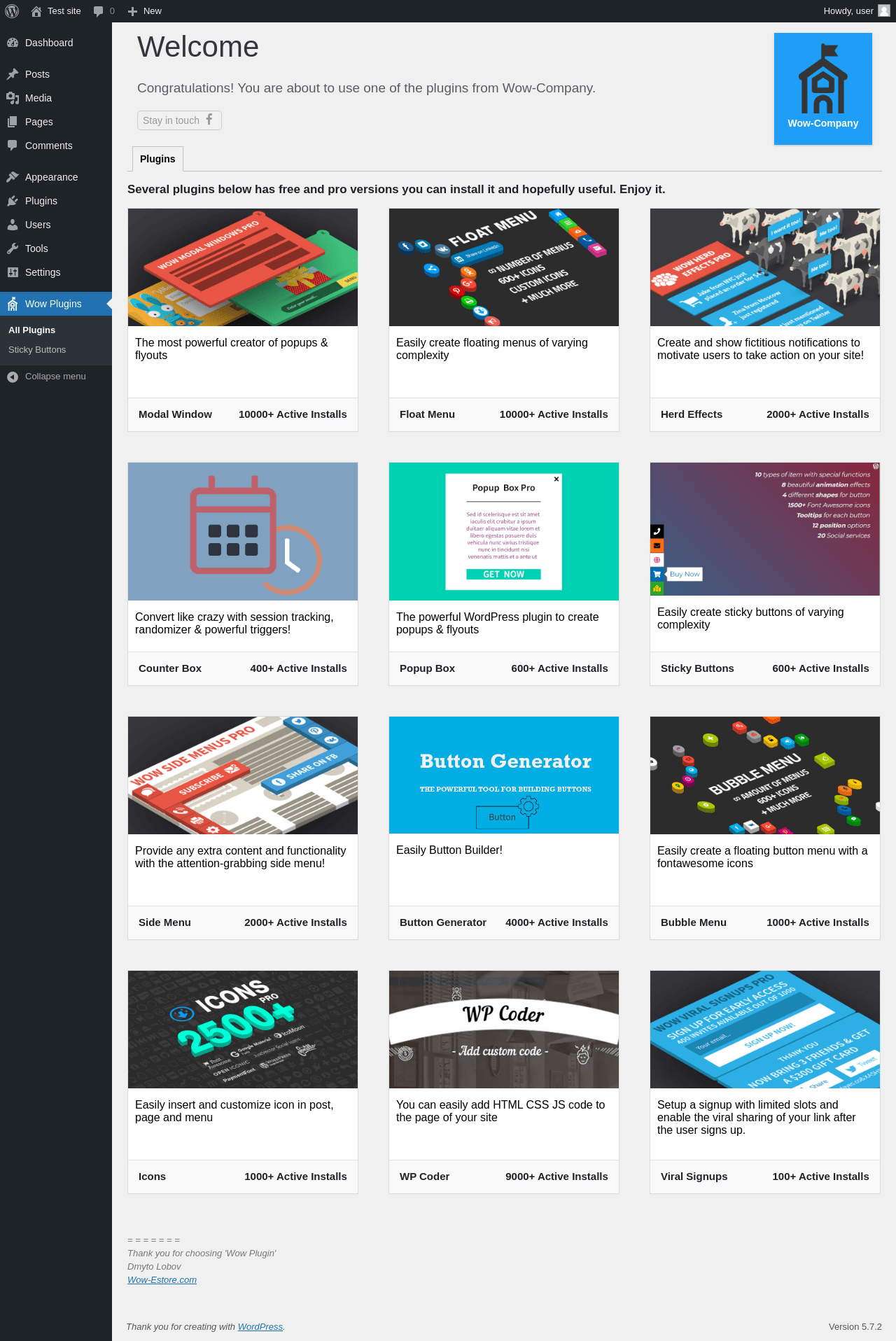Select All Plugins submenu item
896x1341 pixels.
point(31,330)
